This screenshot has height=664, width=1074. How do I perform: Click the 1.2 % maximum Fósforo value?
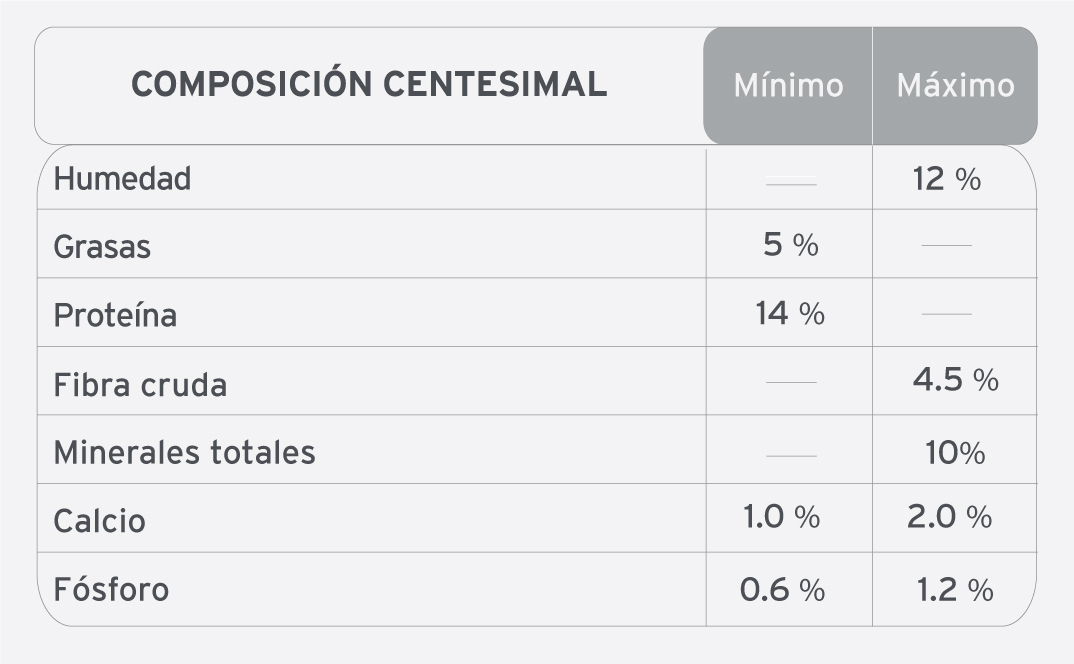tap(955, 590)
